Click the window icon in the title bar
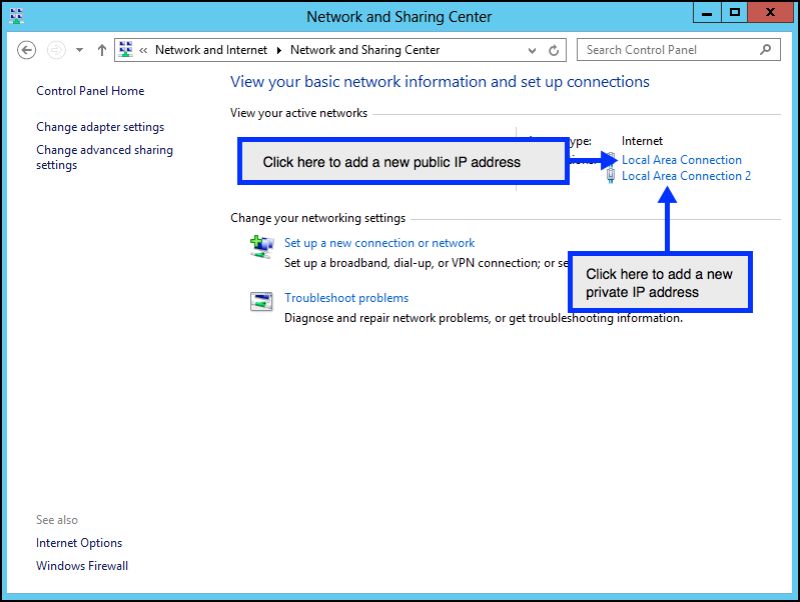The height and width of the screenshot is (602, 800). tap(14, 16)
